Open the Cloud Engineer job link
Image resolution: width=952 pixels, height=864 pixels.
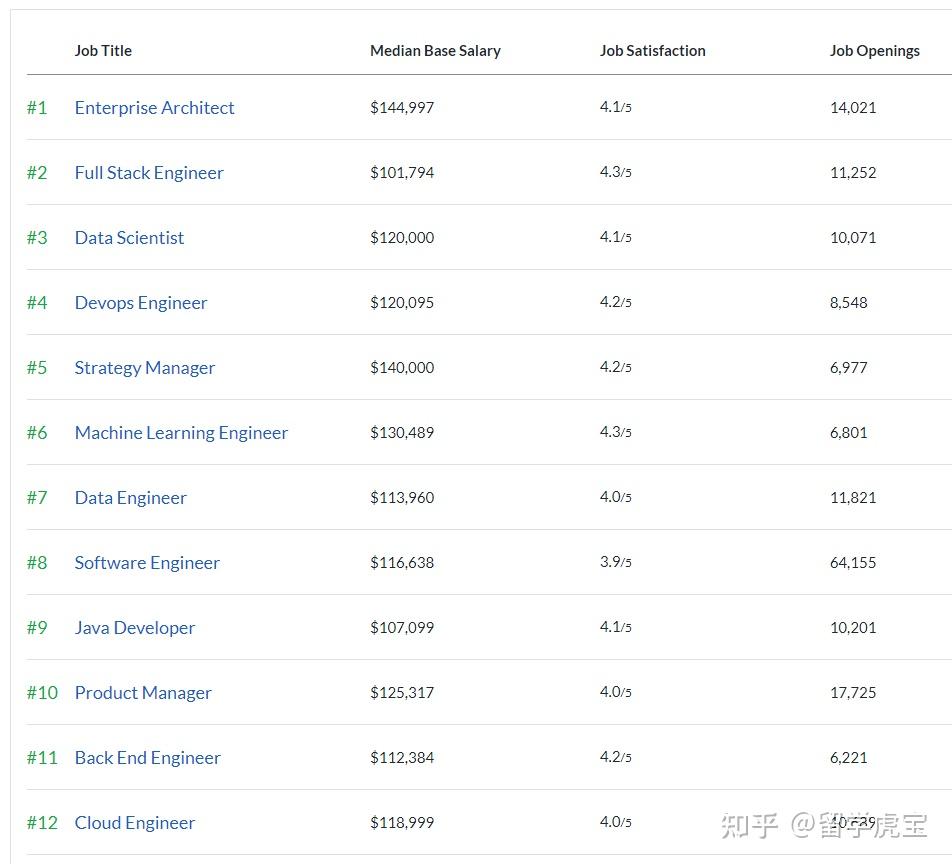pos(135,823)
